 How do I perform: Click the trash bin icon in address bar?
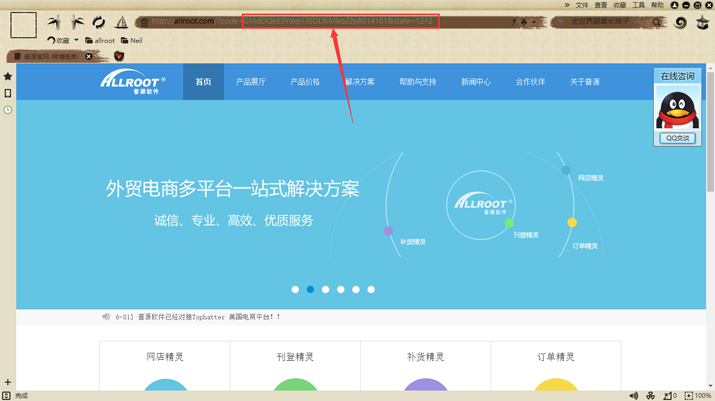click(x=144, y=21)
